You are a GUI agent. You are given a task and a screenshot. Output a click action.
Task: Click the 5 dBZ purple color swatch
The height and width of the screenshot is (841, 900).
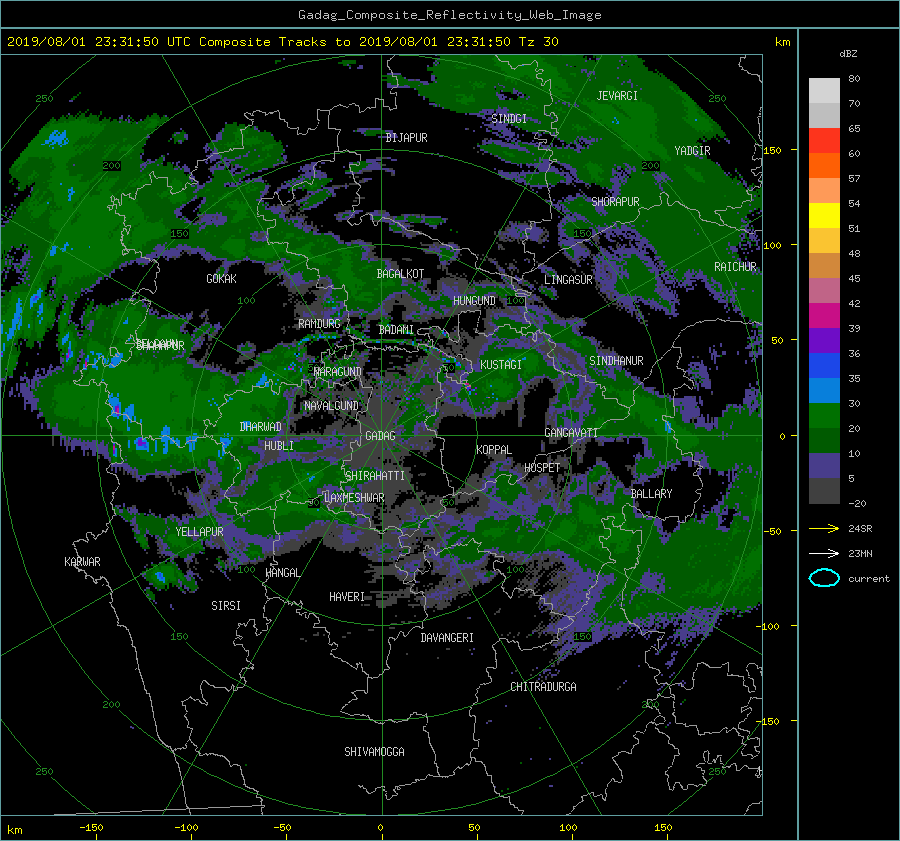pos(824,465)
